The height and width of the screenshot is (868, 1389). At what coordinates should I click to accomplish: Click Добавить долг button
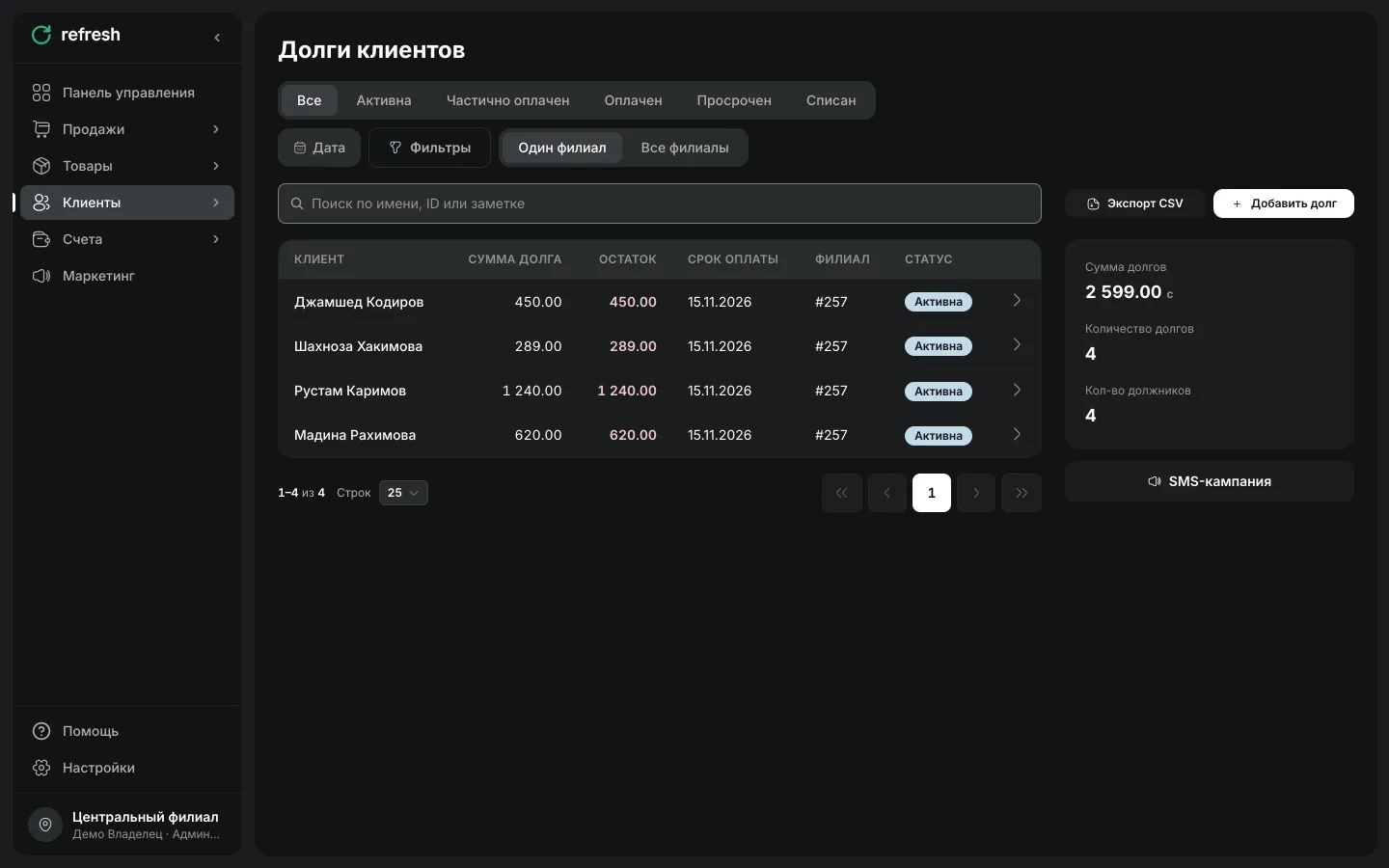[1284, 203]
